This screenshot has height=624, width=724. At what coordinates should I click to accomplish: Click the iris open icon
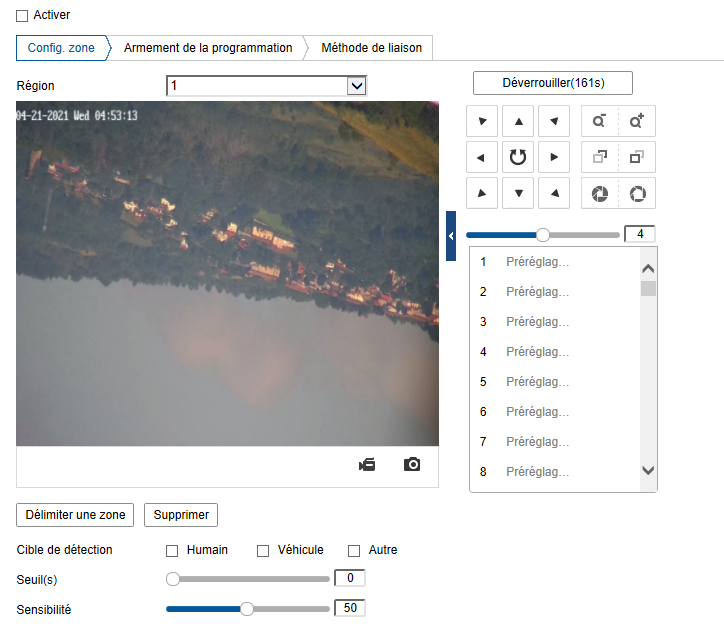(636, 193)
